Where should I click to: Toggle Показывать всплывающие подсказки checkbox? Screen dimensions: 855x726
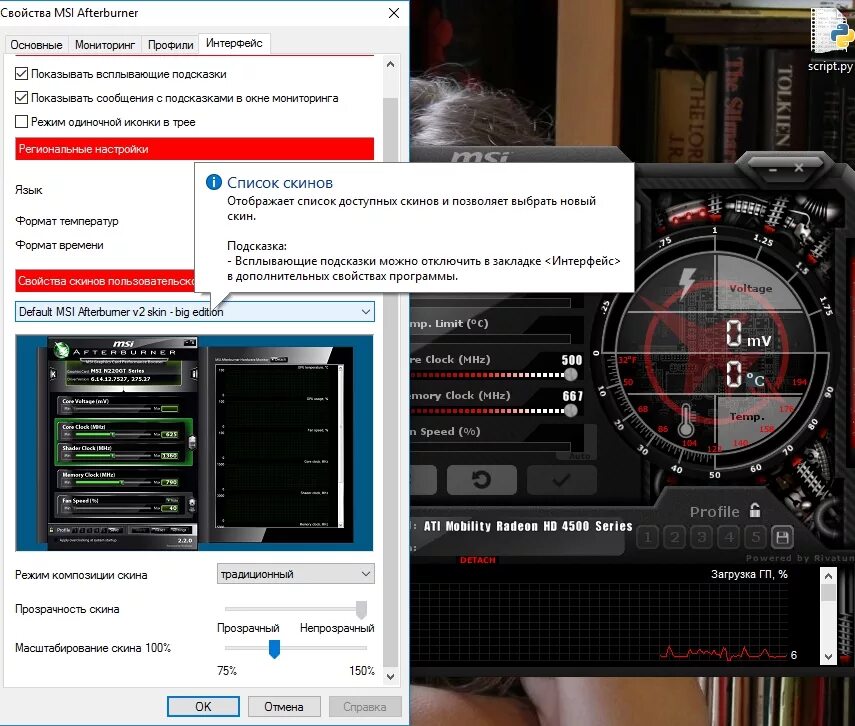(21, 73)
